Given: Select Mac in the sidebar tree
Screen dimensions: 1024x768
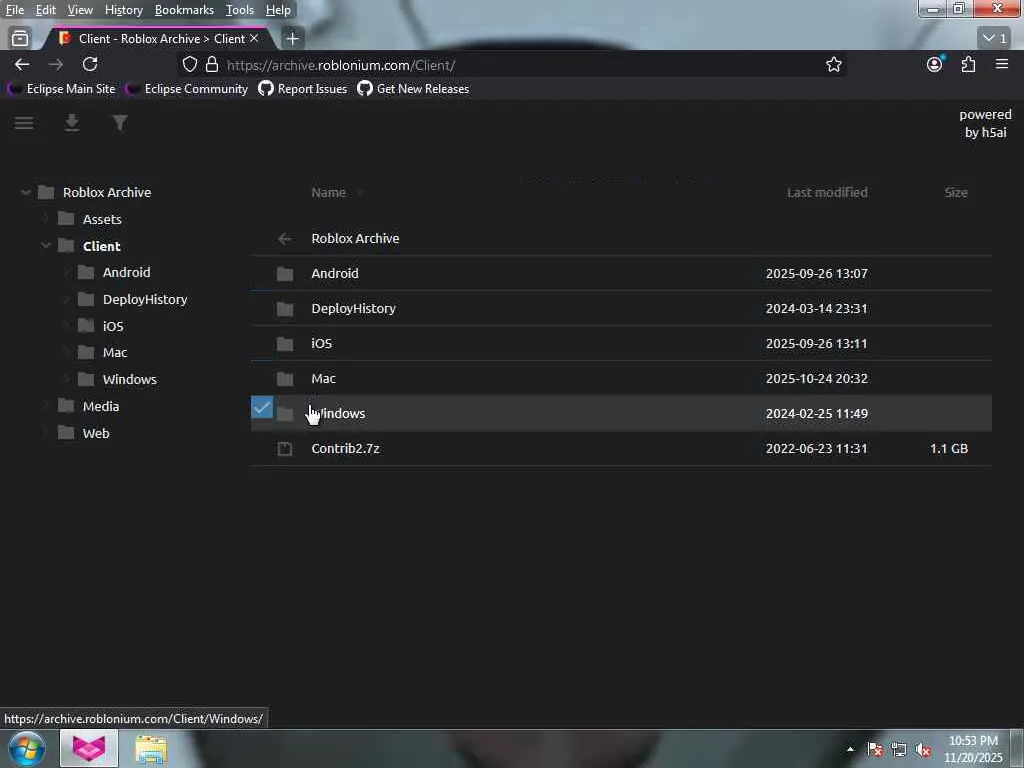Looking at the screenshot, I should click(x=115, y=353).
